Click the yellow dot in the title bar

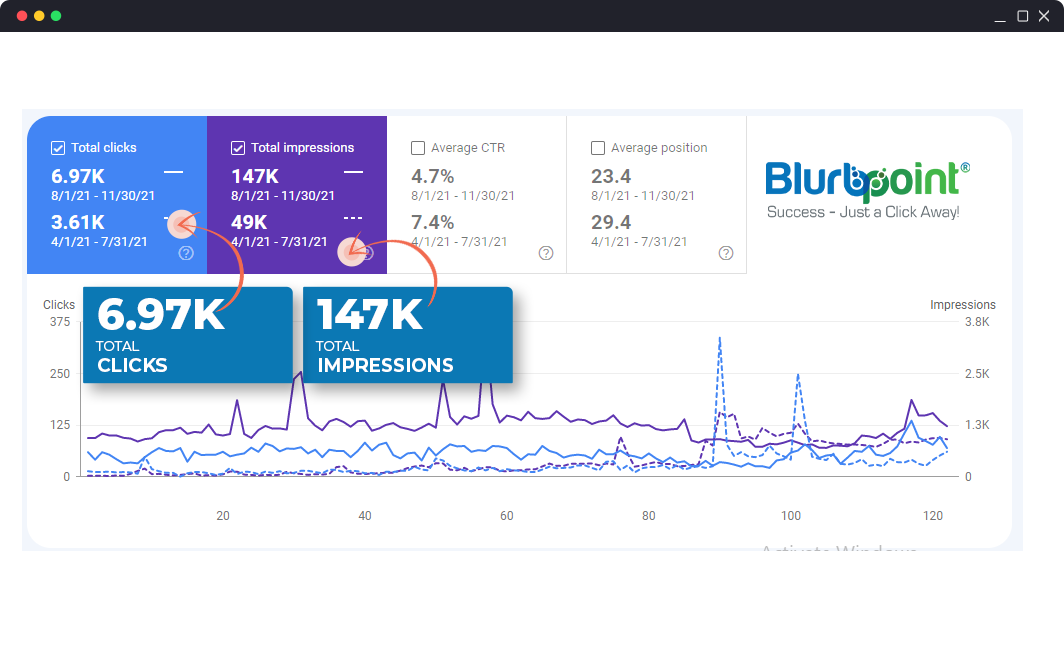pos(39,16)
